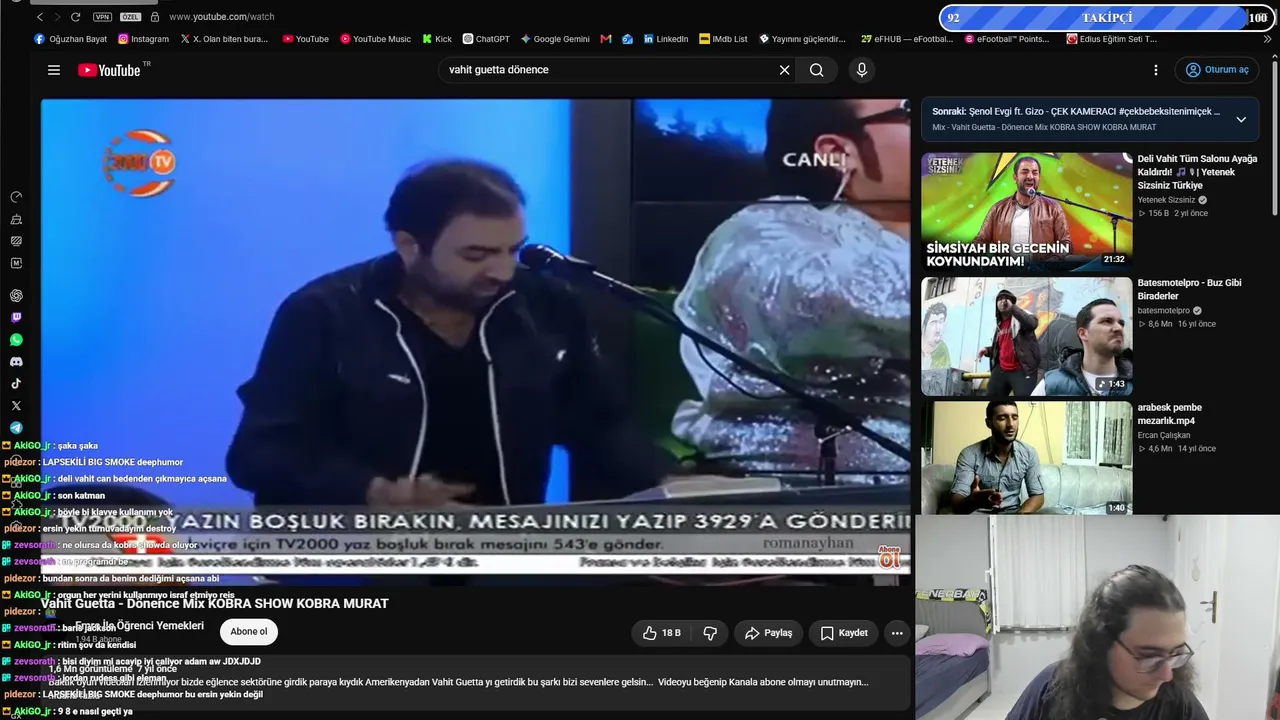
Task: Reload the page with refresh icon
Action: tap(75, 17)
